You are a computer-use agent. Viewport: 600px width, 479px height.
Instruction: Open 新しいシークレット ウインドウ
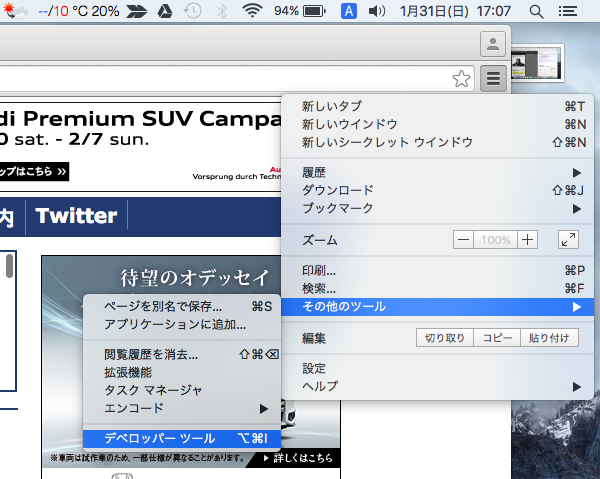tap(437, 142)
